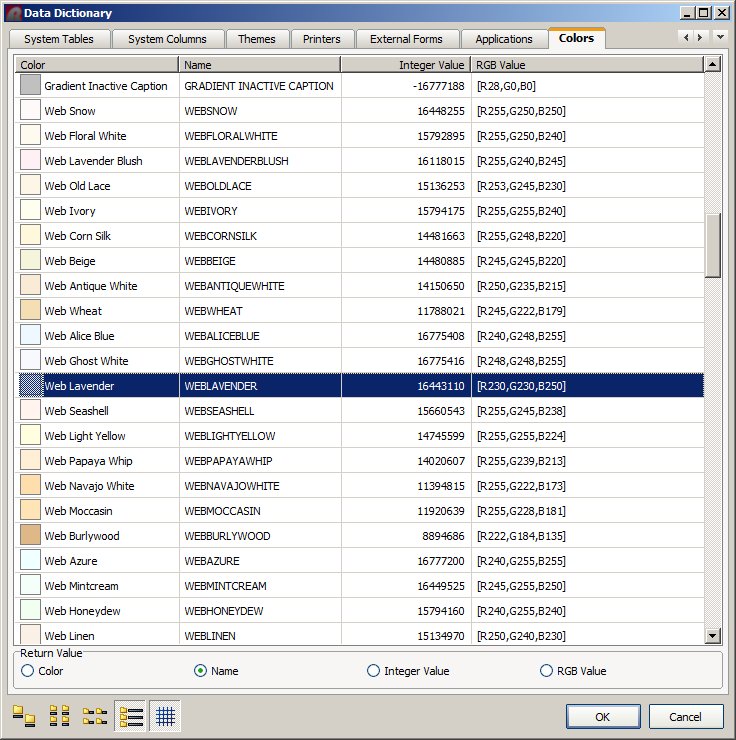Toggle grid lines display
736x740 pixels.
166,716
